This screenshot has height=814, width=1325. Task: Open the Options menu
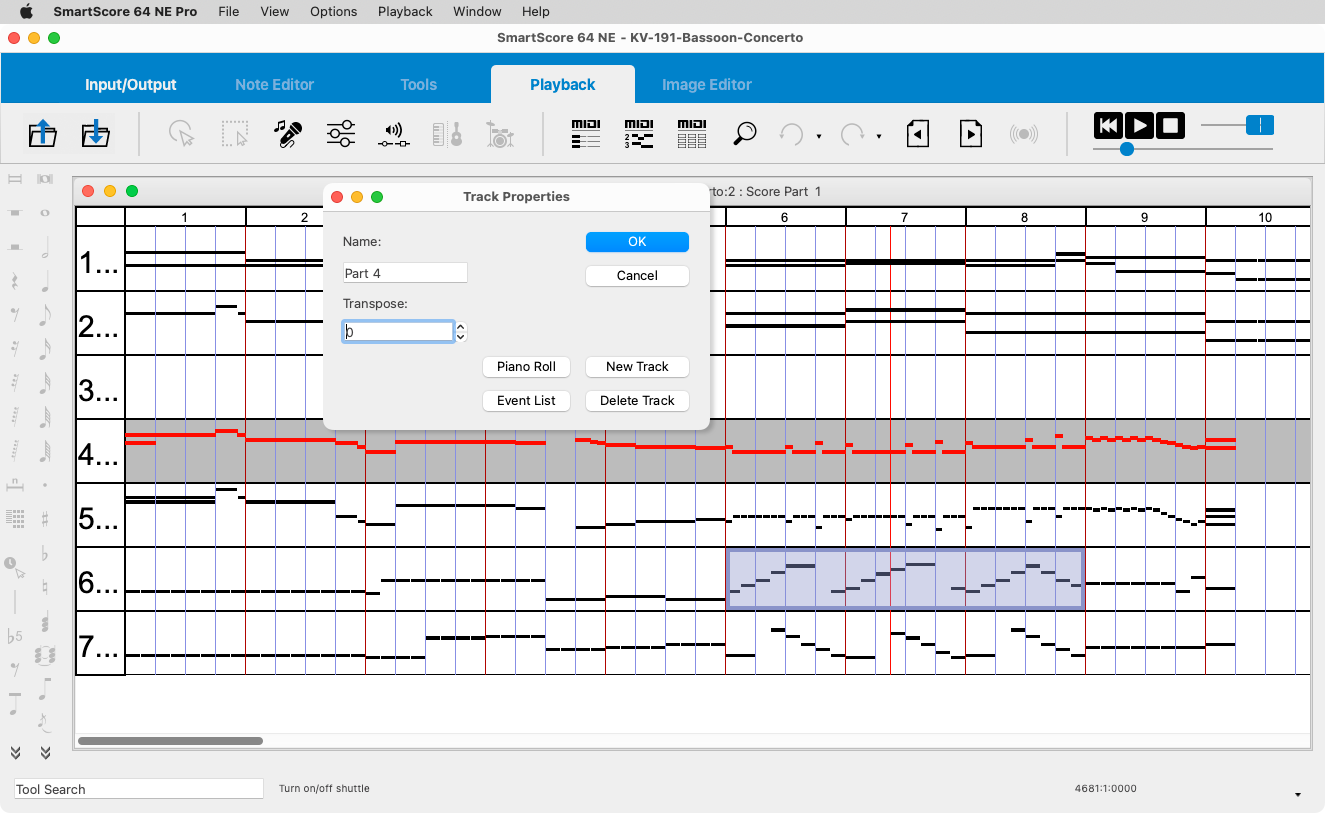tap(333, 11)
